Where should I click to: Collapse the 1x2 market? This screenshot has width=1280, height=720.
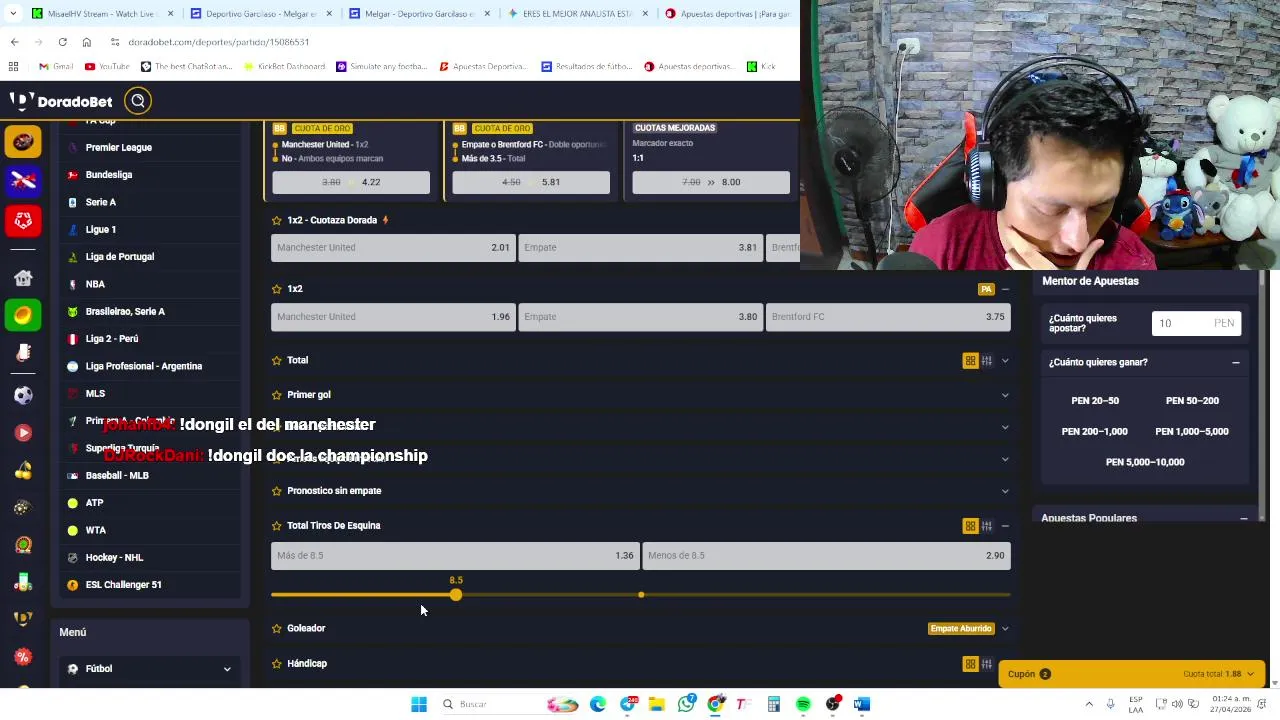[x=1005, y=289]
